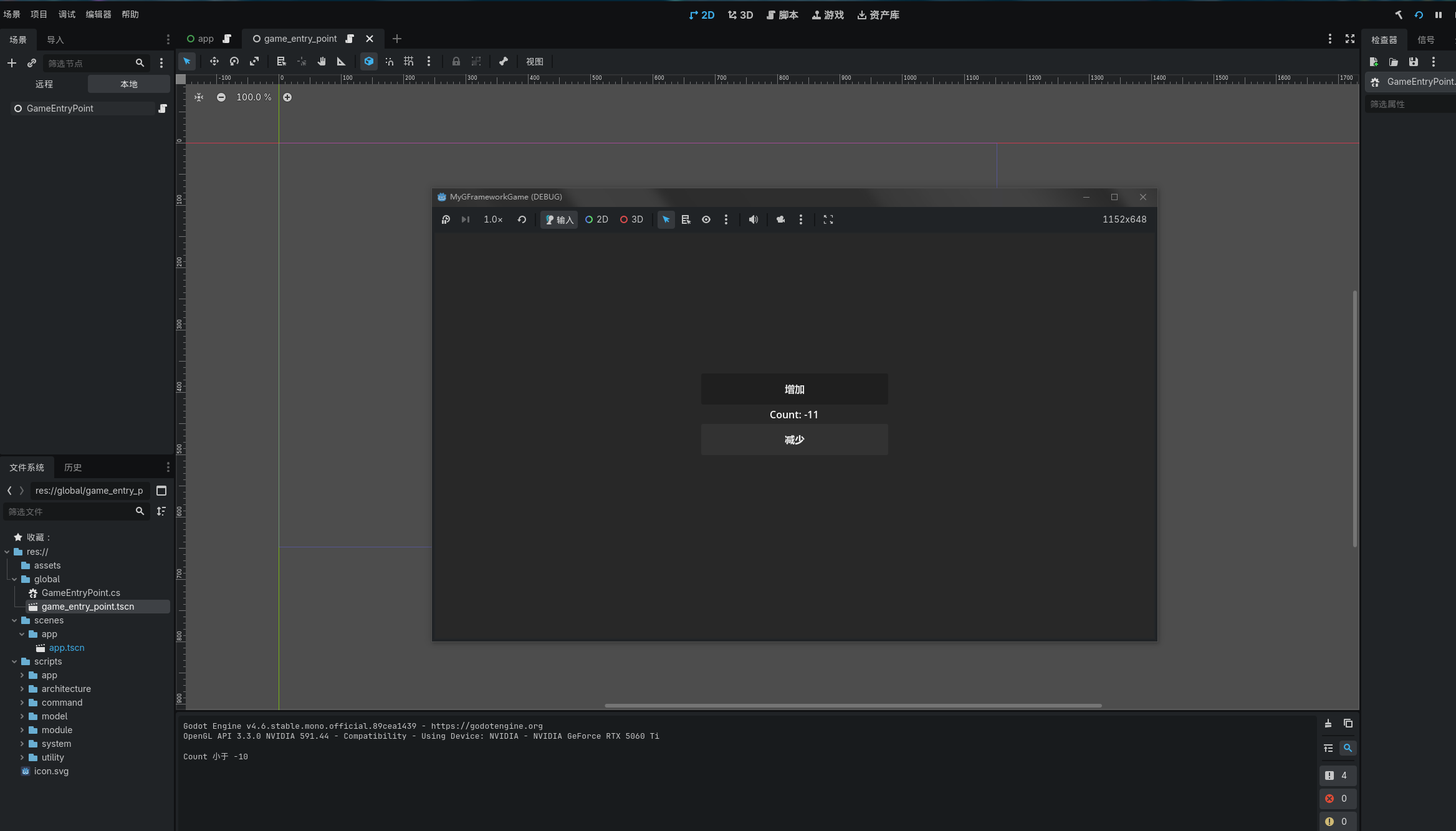Expand the architecture scripts folder

click(23, 689)
